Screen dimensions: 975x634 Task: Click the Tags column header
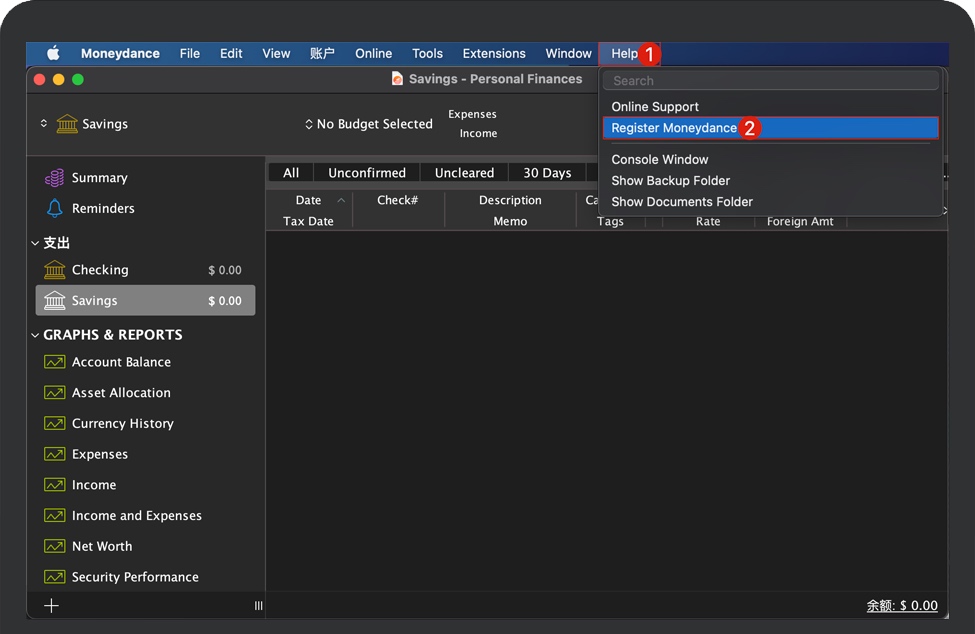point(611,221)
